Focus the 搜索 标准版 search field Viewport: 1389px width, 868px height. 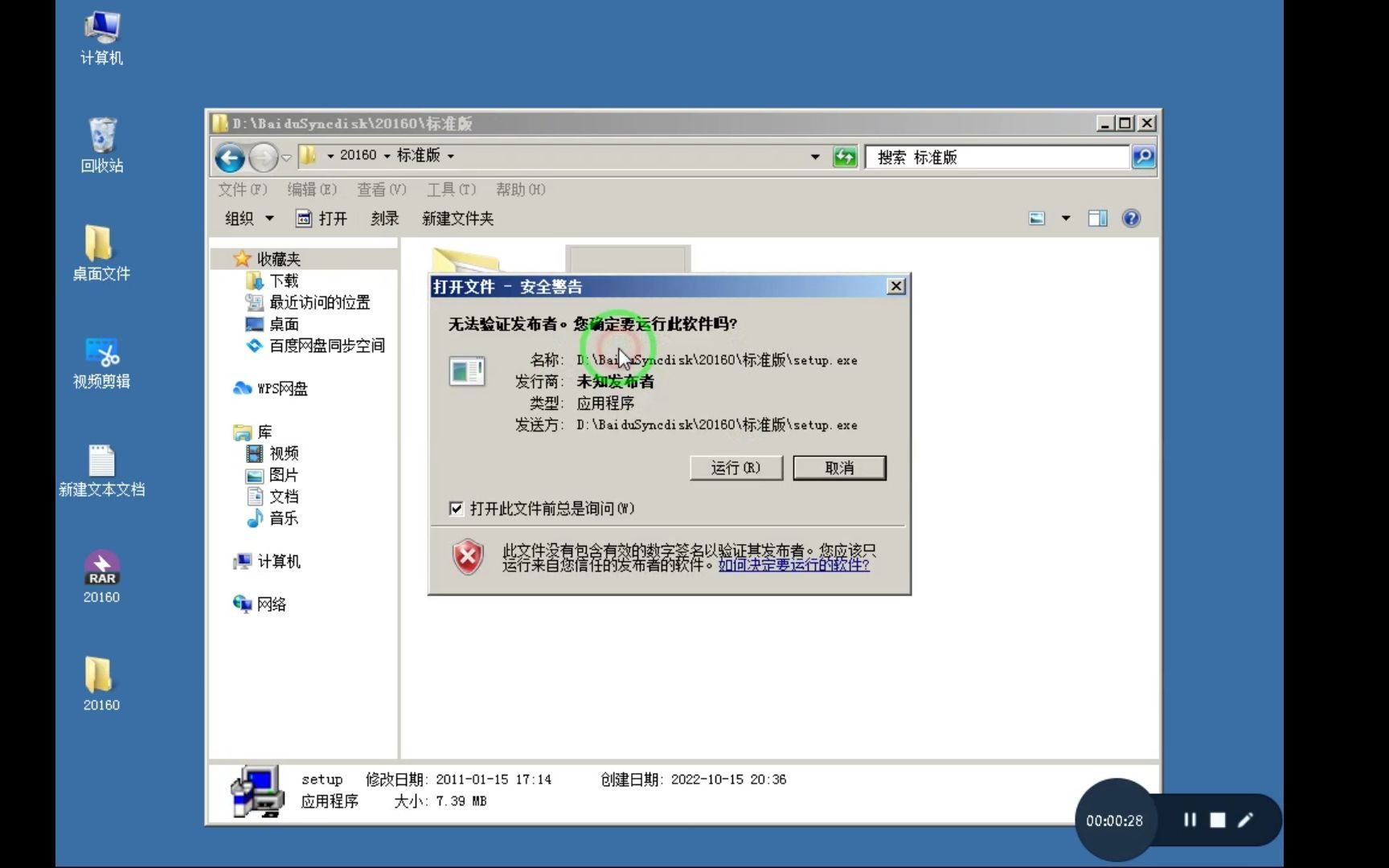pos(998,158)
